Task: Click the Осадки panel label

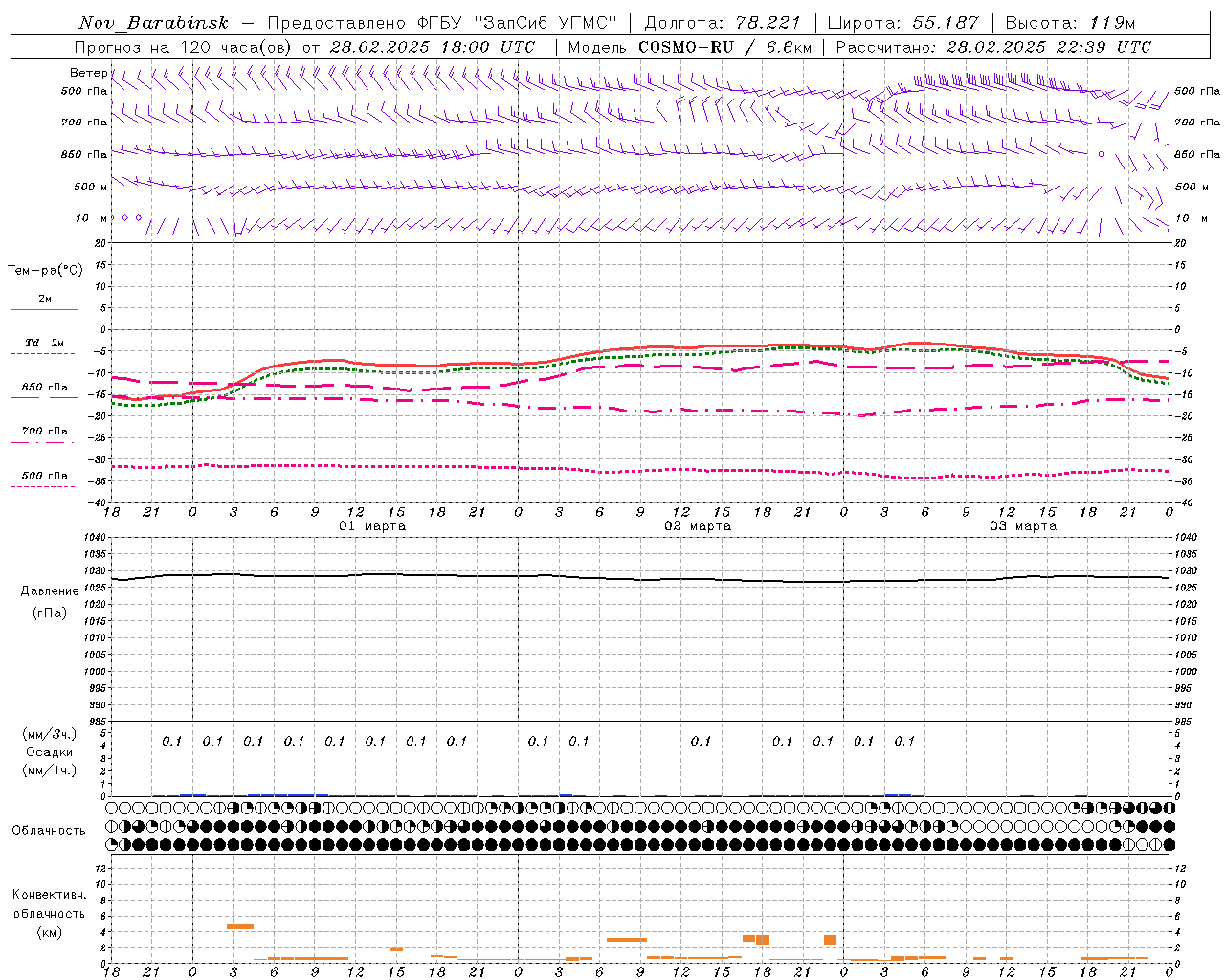Action: click(x=50, y=752)
